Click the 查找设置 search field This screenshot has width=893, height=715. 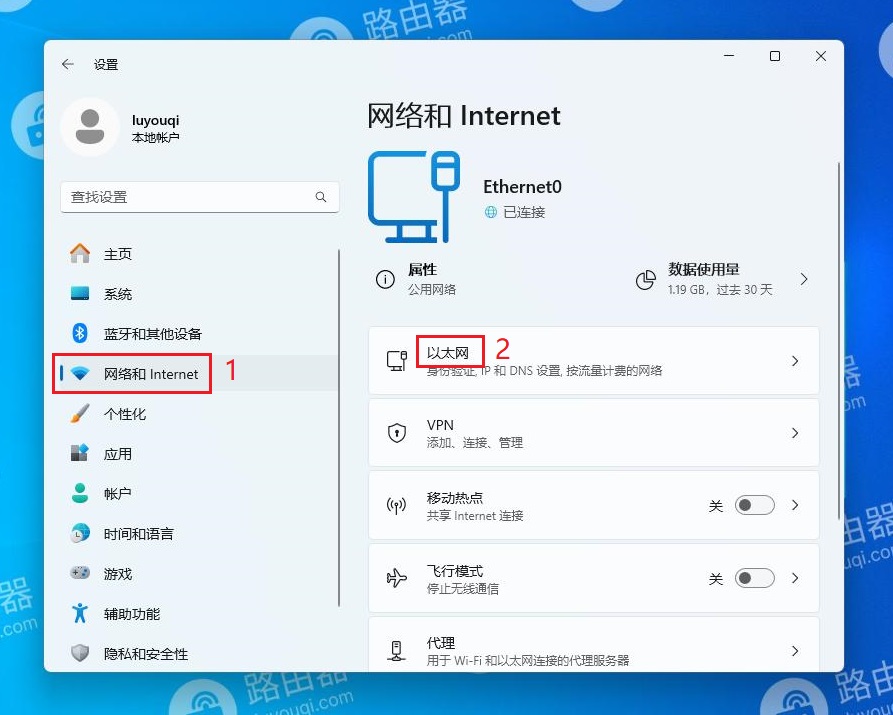199,197
